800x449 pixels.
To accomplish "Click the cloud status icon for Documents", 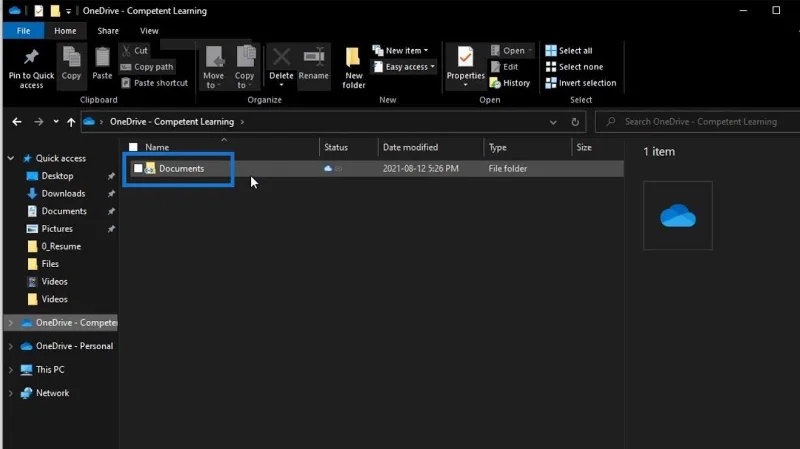I will [328, 168].
